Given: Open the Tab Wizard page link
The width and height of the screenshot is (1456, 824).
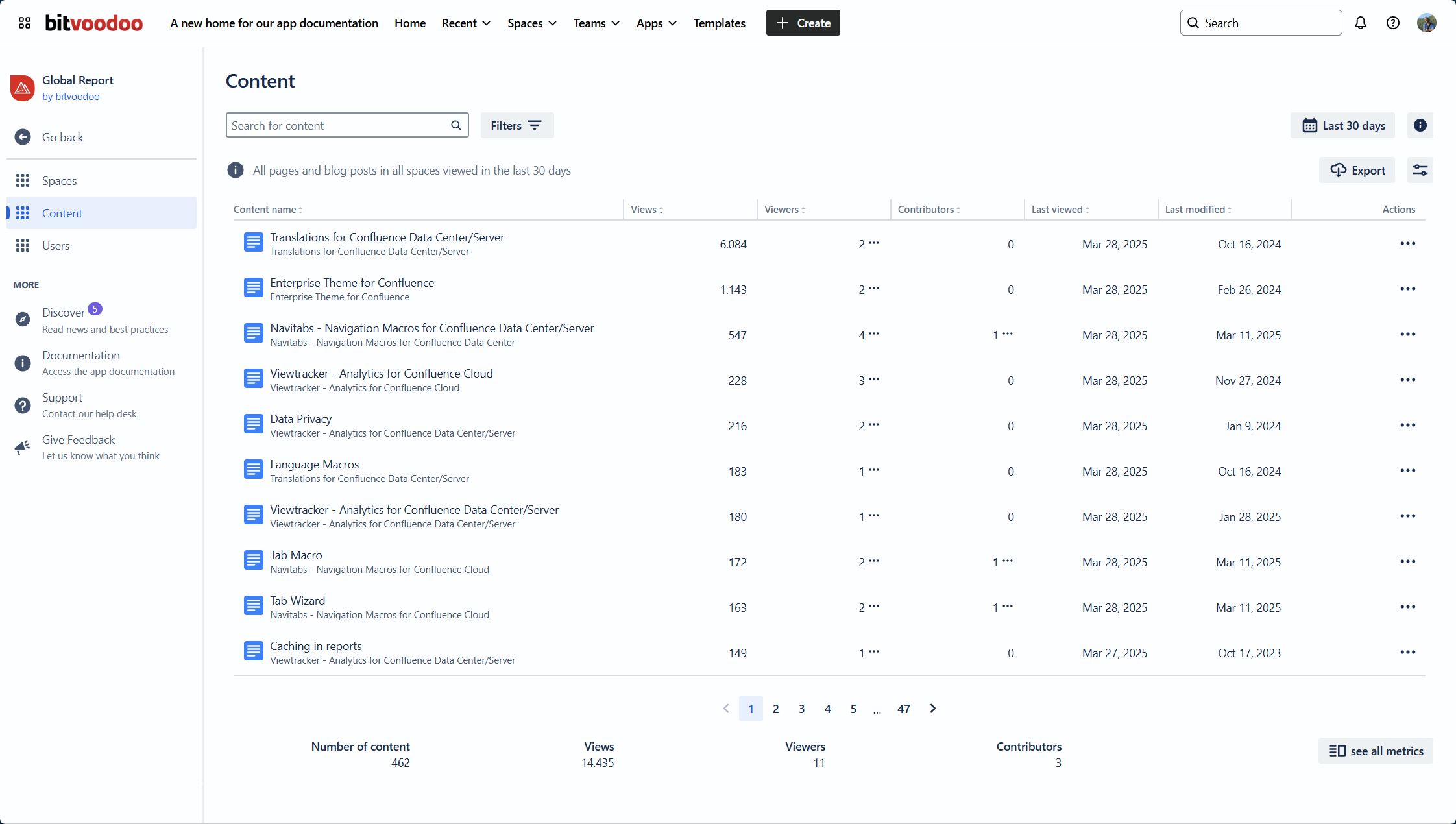Looking at the screenshot, I should coord(297,601).
